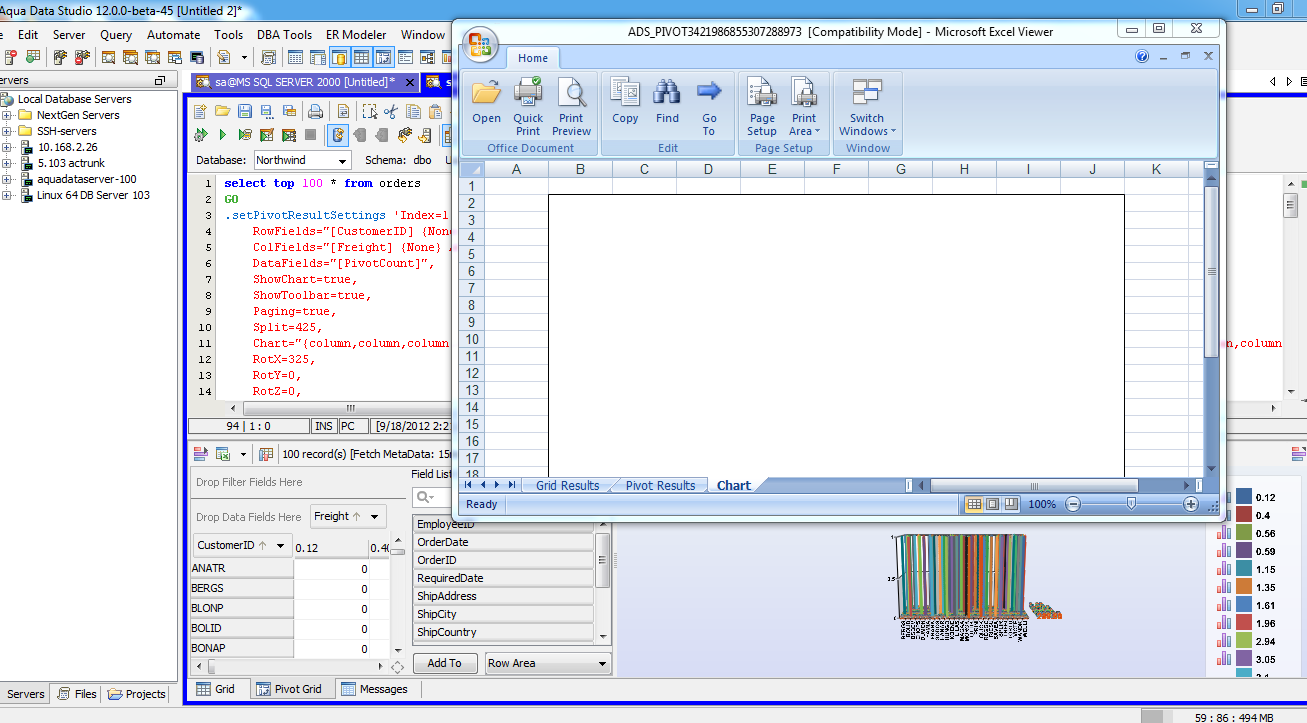1307x723 pixels.
Task: Open the Freight field dropdown arrow
Action: tap(375, 517)
